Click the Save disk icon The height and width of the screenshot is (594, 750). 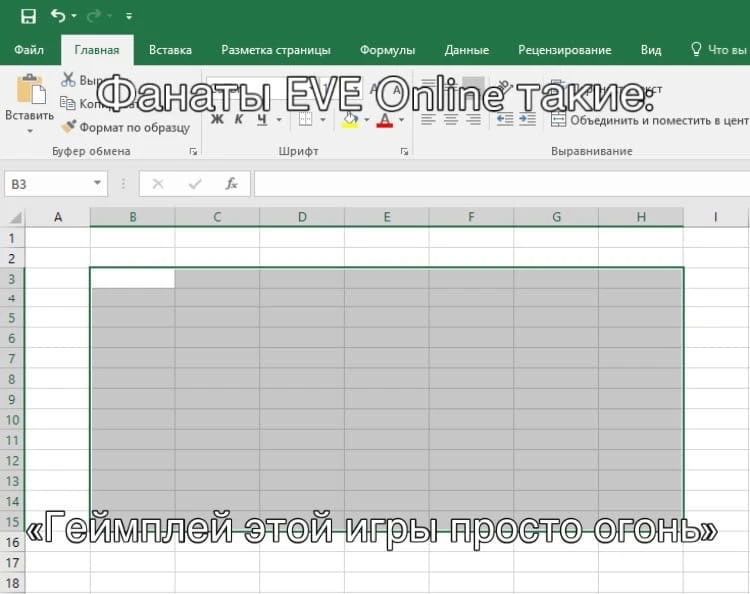tap(28, 16)
